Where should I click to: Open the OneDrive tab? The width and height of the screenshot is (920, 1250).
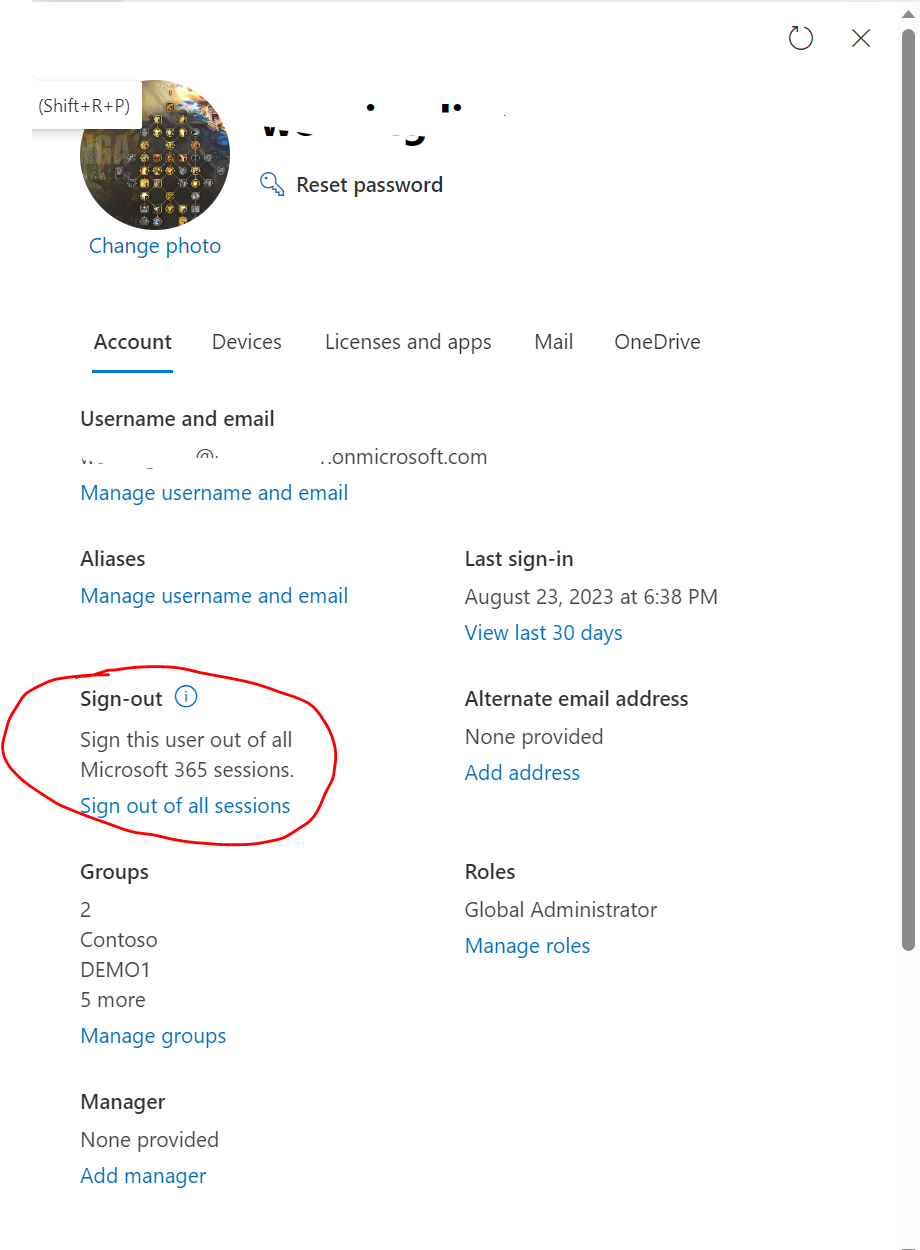(656, 342)
